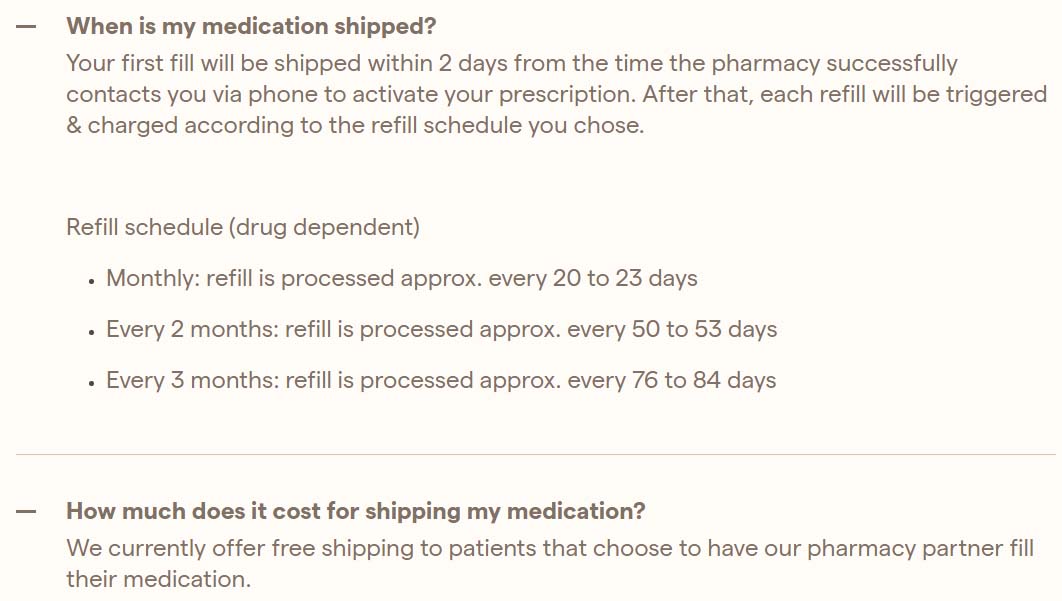Click the bullet dot before Monthly

(91, 282)
